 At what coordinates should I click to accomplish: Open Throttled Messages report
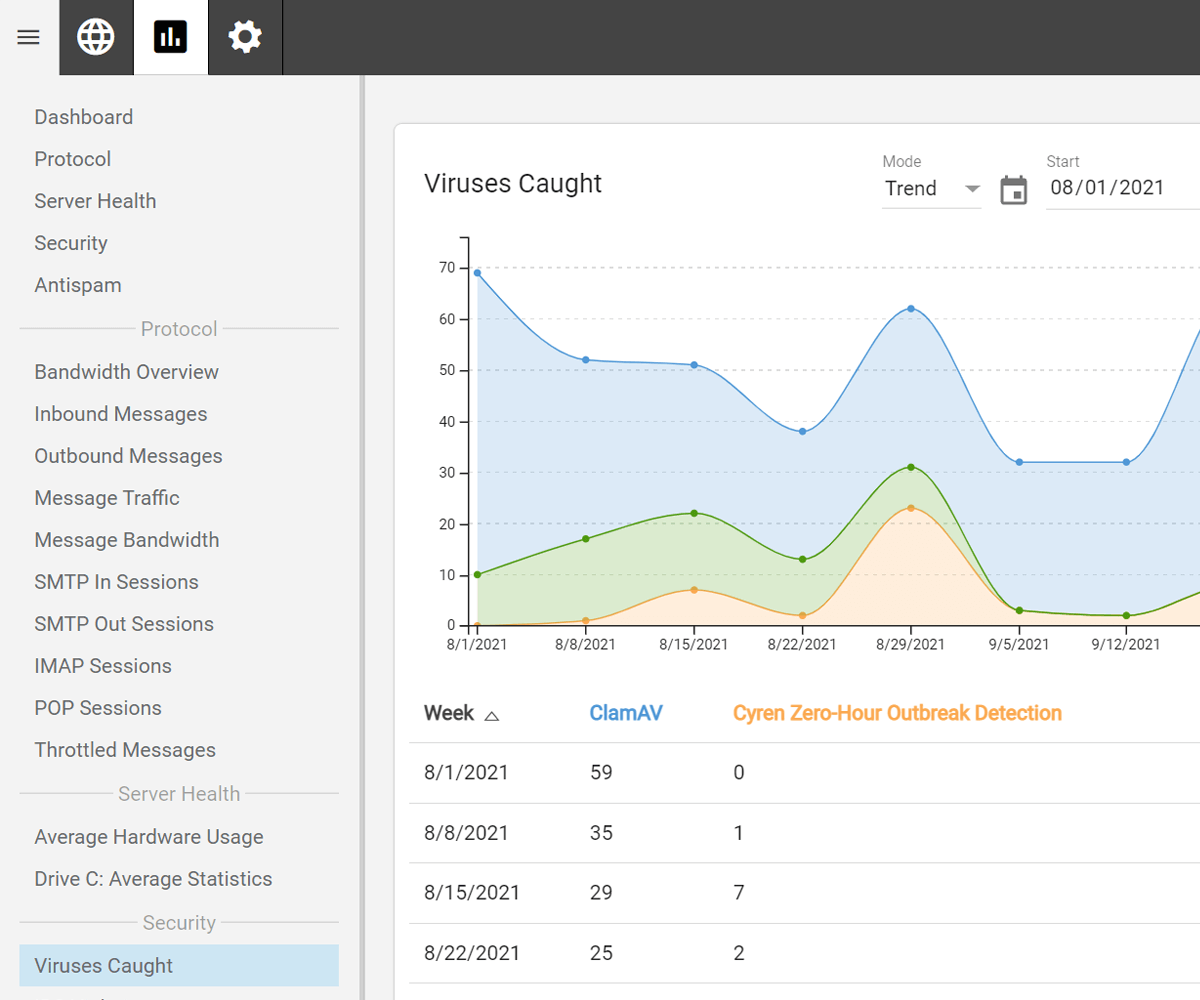[125, 750]
